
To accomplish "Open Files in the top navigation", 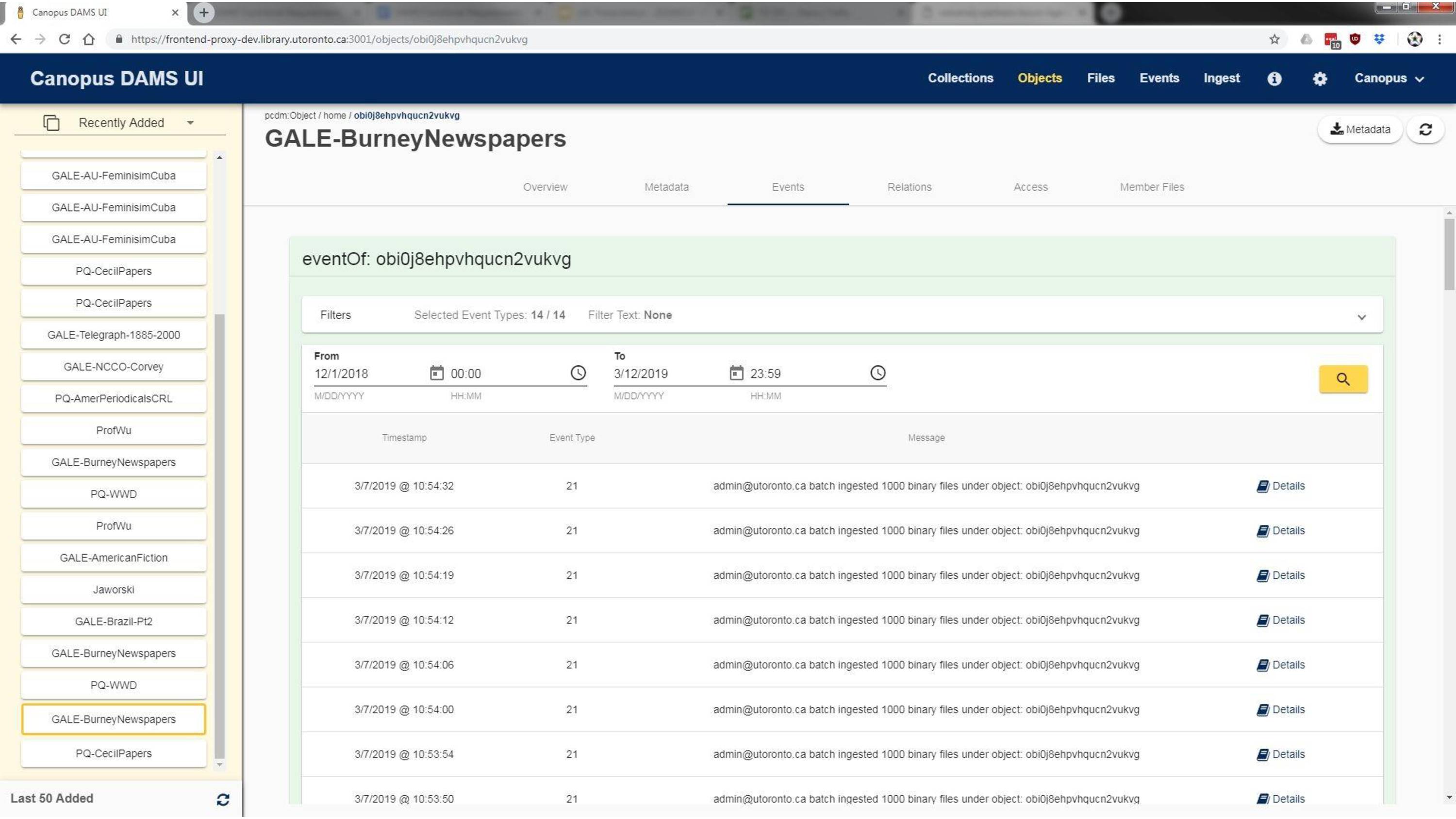I will (x=1100, y=78).
